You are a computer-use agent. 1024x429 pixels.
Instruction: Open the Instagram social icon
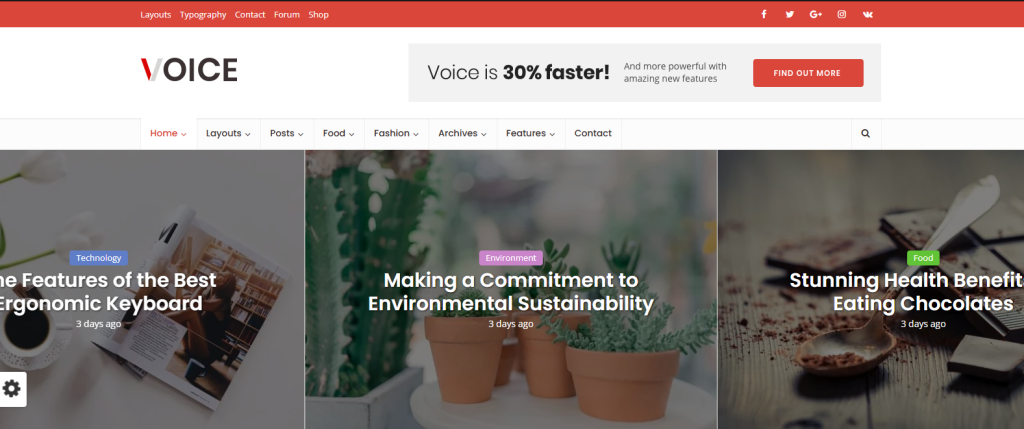842,14
